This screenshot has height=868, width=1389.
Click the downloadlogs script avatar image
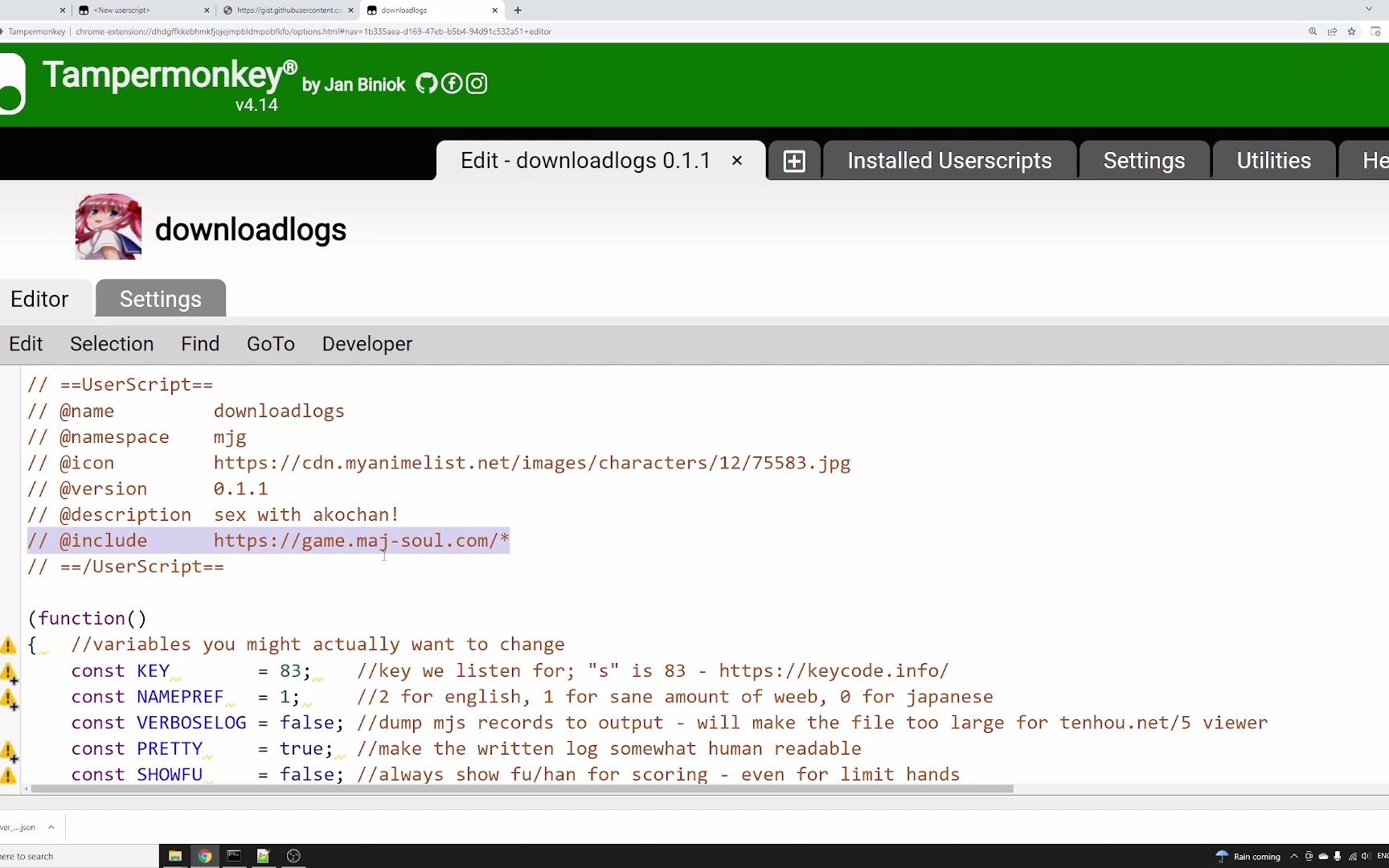[x=109, y=227]
